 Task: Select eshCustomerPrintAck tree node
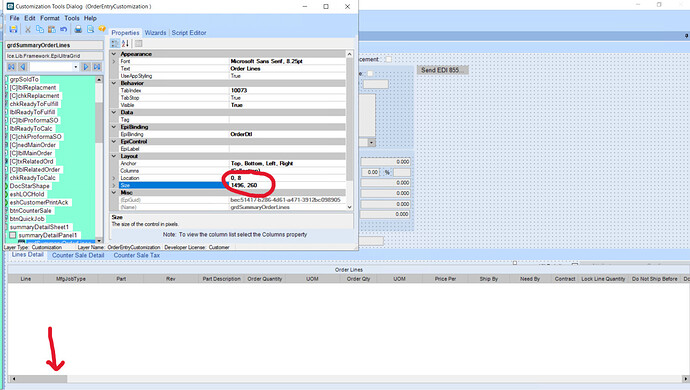tap(39, 202)
